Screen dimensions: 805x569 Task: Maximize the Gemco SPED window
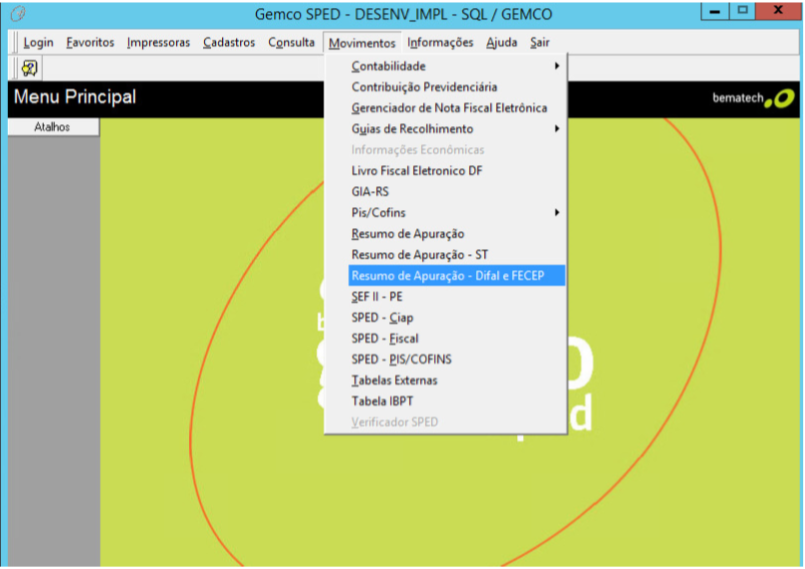[742, 11]
